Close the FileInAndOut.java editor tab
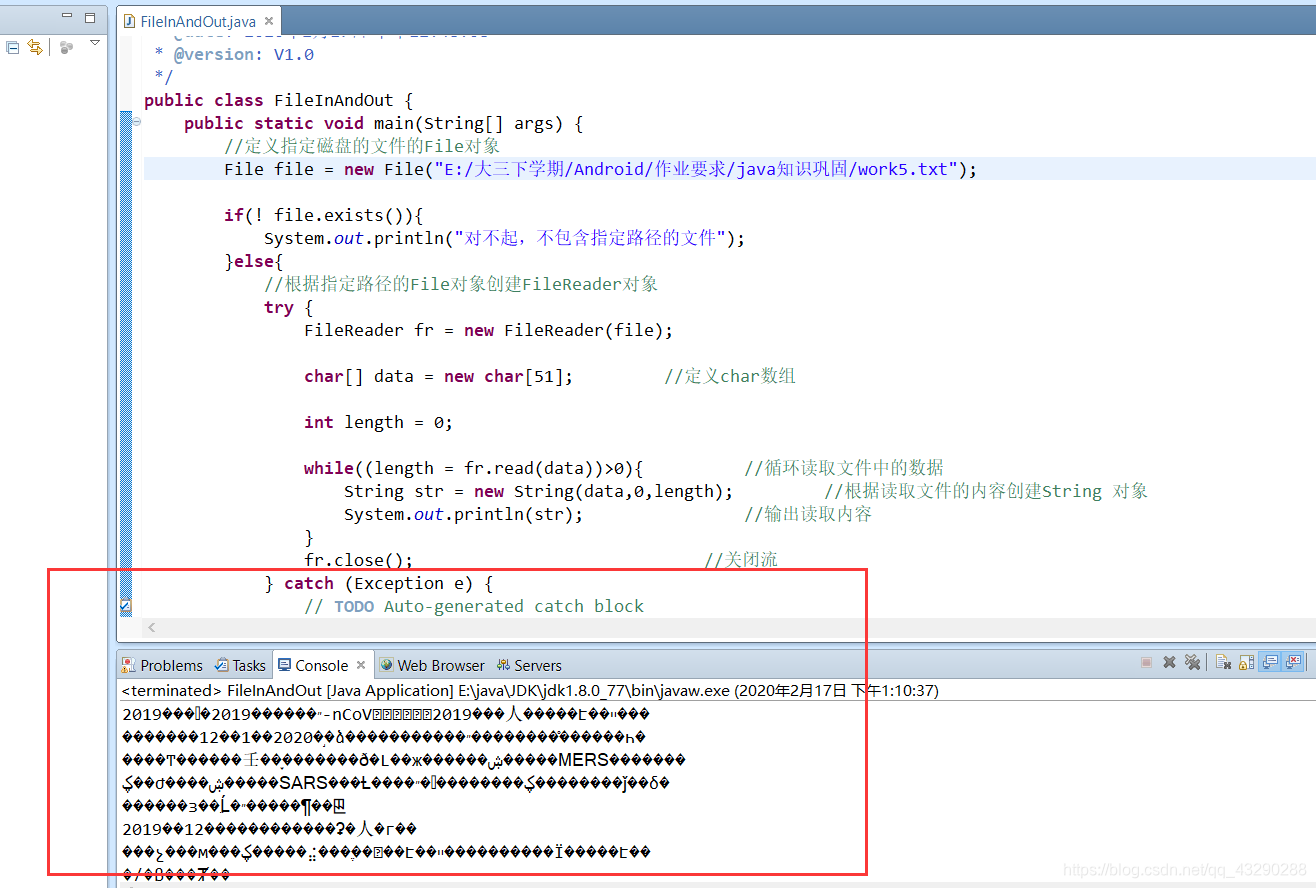The height and width of the screenshot is (888, 1316). point(270,21)
